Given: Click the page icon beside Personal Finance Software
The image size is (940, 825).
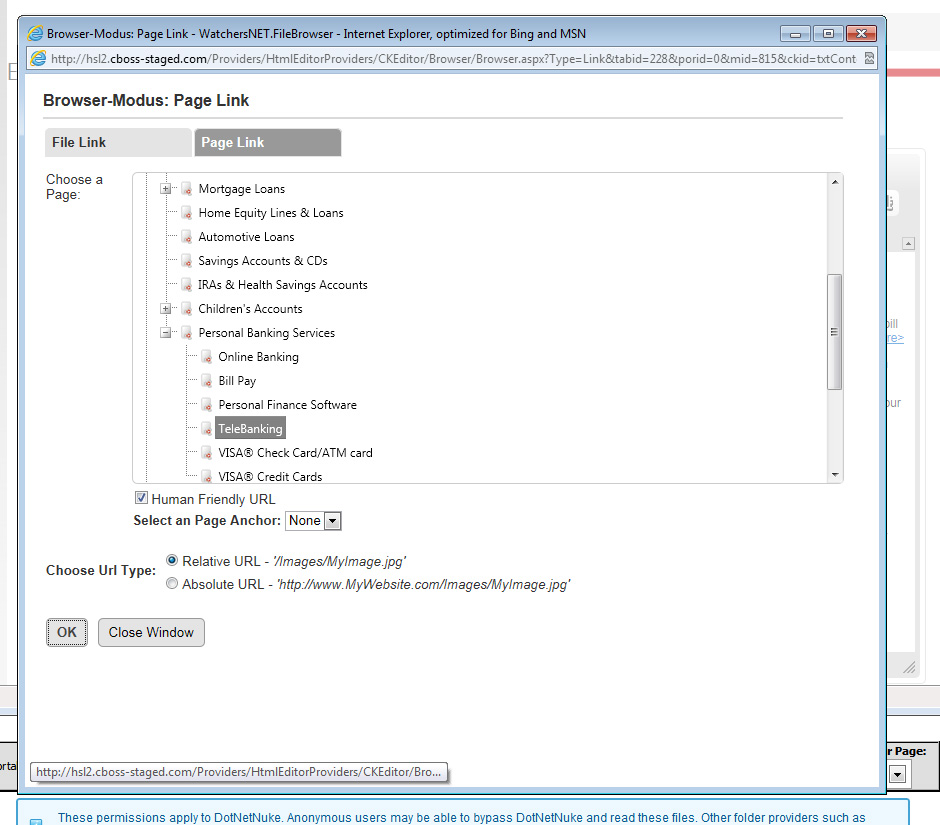Looking at the screenshot, I should tap(206, 405).
